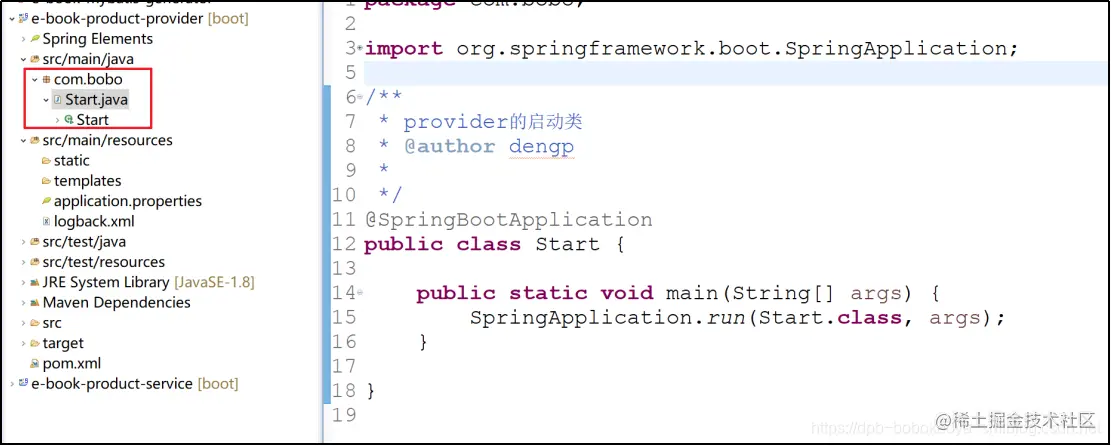Select e-book-product-service project label
1111x446 pixels.
click(x=112, y=384)
